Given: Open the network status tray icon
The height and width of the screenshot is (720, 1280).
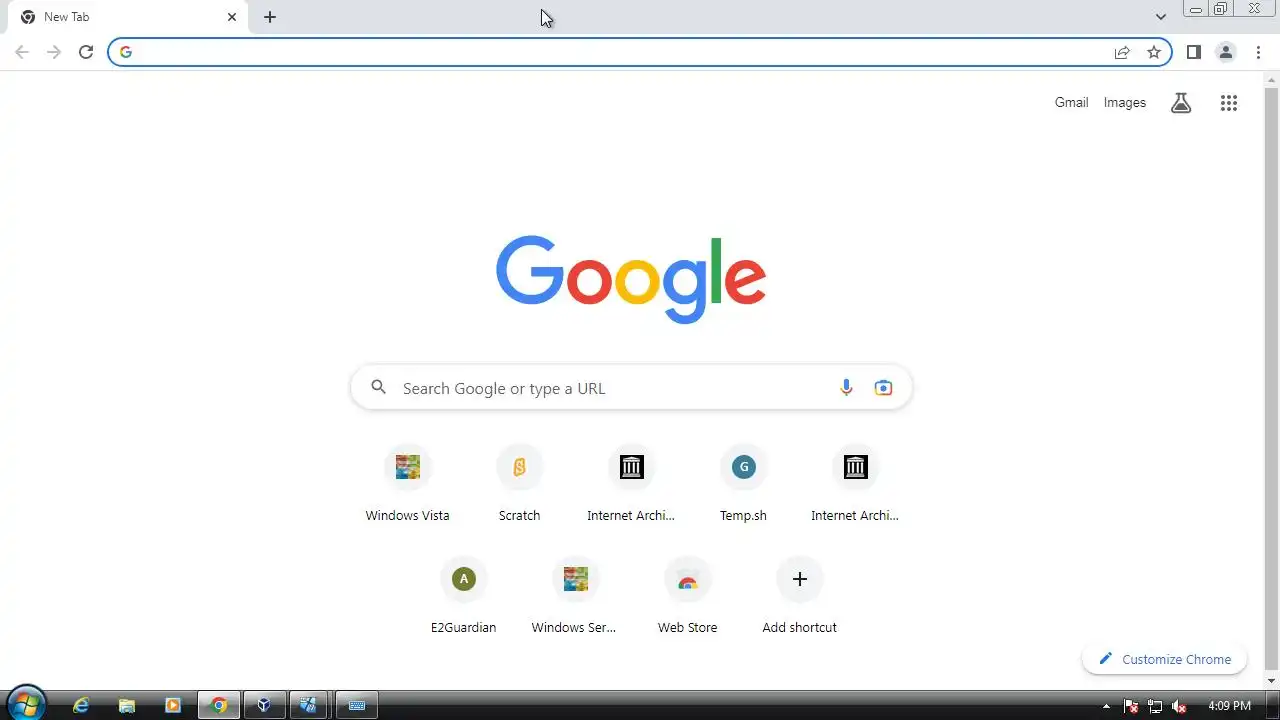Looking at the screenshot, I should click(1155, 706).
